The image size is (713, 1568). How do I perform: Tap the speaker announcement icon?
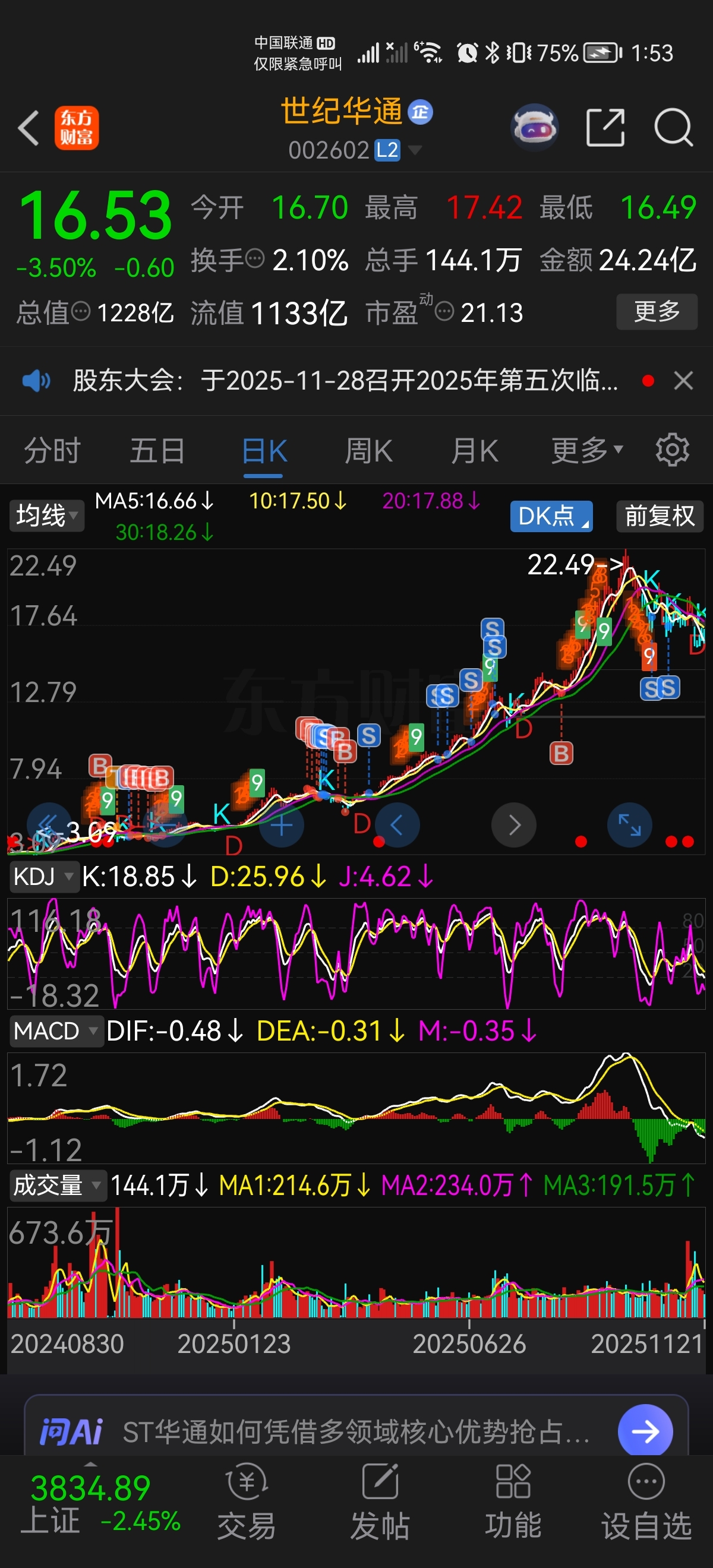coord(36,381)
